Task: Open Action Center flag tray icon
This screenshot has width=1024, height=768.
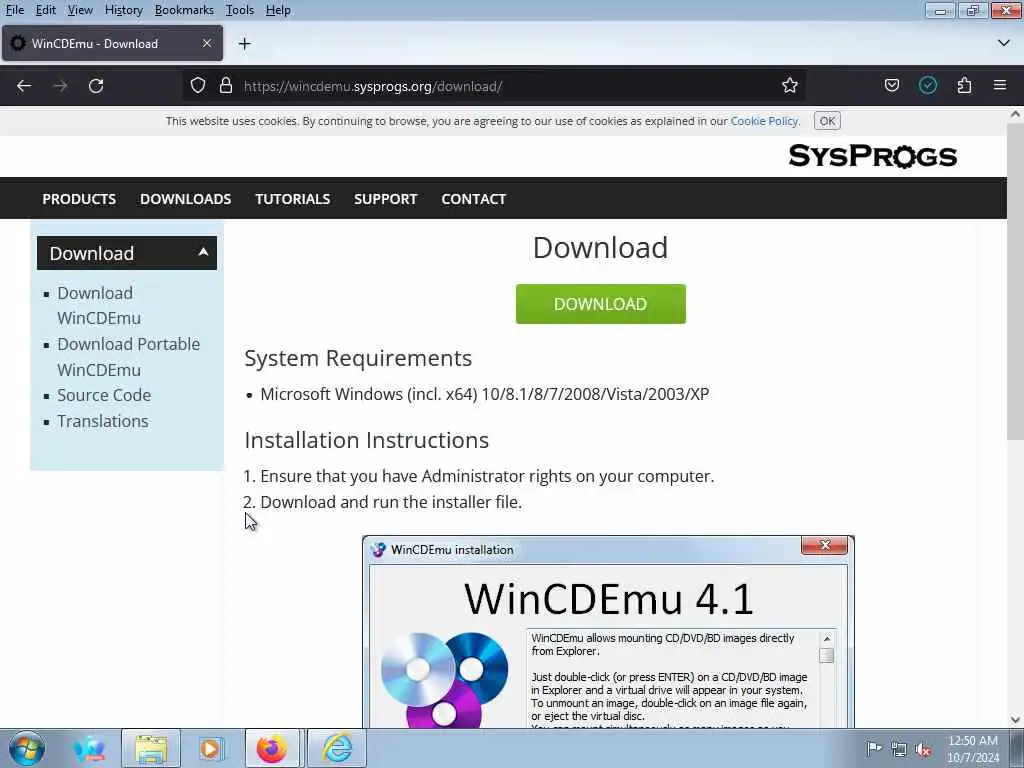Action: coord(873,748)
